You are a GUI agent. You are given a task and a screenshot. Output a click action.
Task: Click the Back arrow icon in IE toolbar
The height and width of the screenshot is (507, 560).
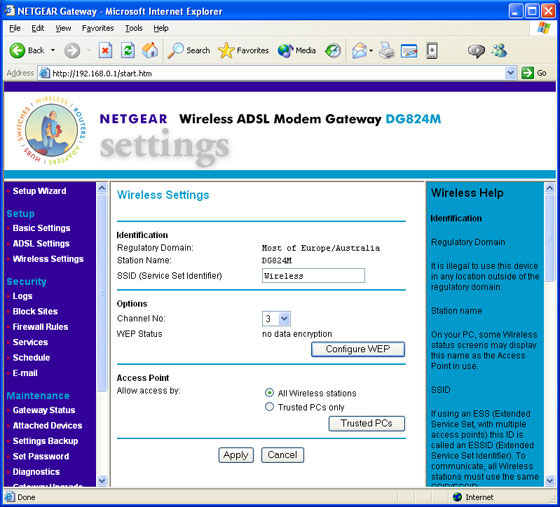point(17,51)
